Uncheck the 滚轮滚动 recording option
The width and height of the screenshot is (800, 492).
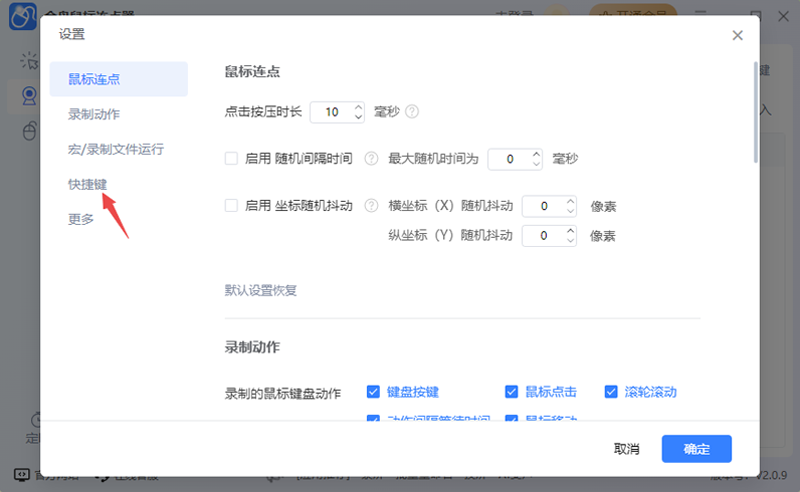click(611, 392)
